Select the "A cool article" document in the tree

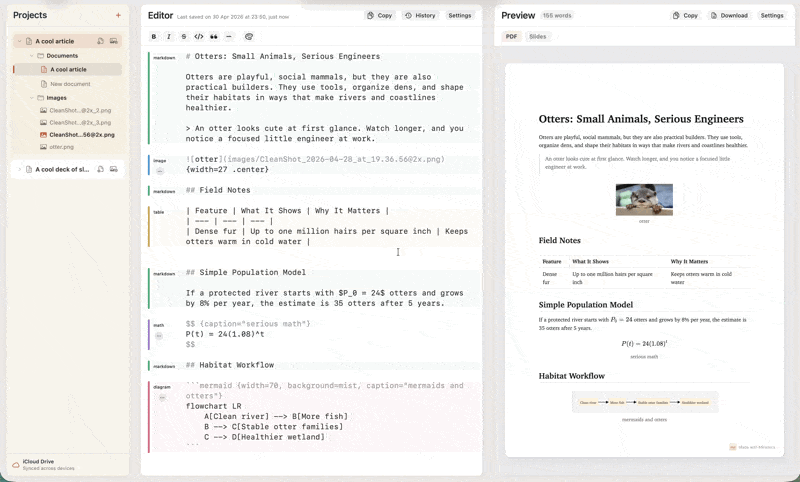point(67,69)
